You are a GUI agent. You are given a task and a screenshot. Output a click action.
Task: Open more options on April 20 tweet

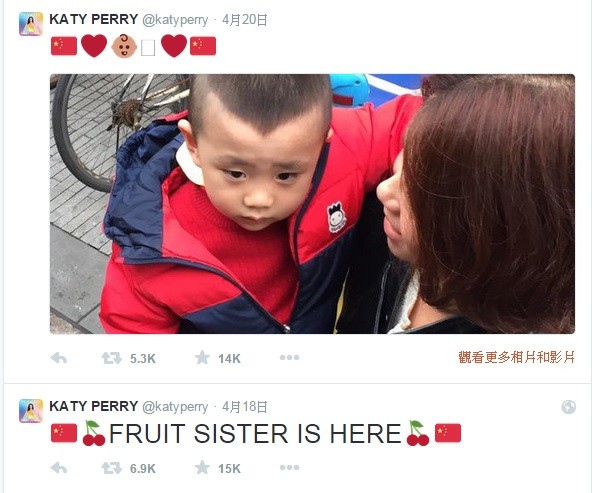click(289, 357)
